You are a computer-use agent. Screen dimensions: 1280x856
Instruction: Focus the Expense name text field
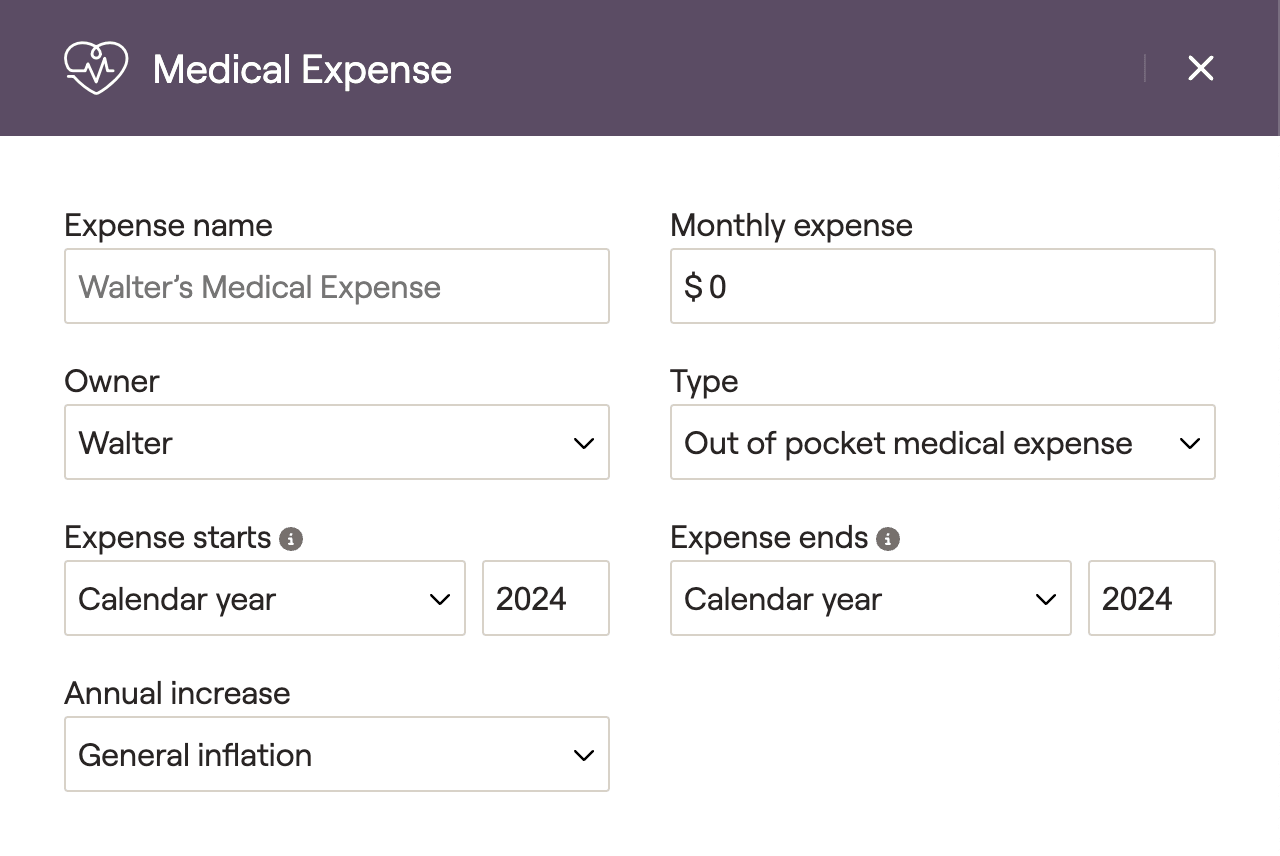pos(336,286)
